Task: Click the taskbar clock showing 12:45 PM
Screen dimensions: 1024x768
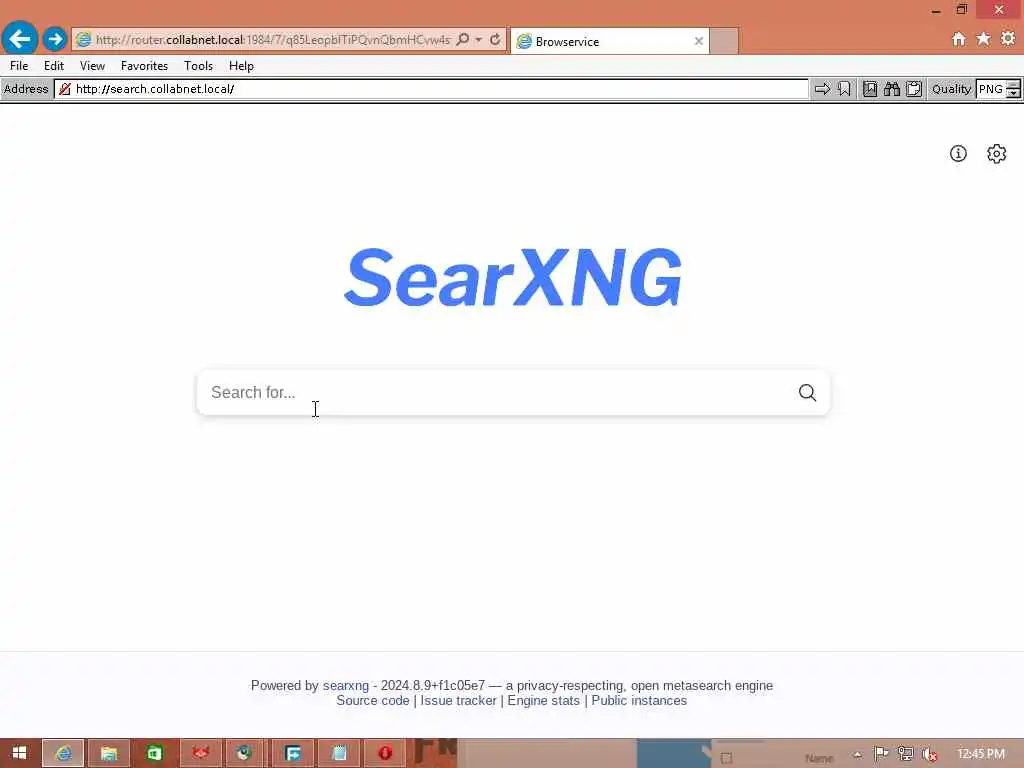Action: [x=981, y=754]
